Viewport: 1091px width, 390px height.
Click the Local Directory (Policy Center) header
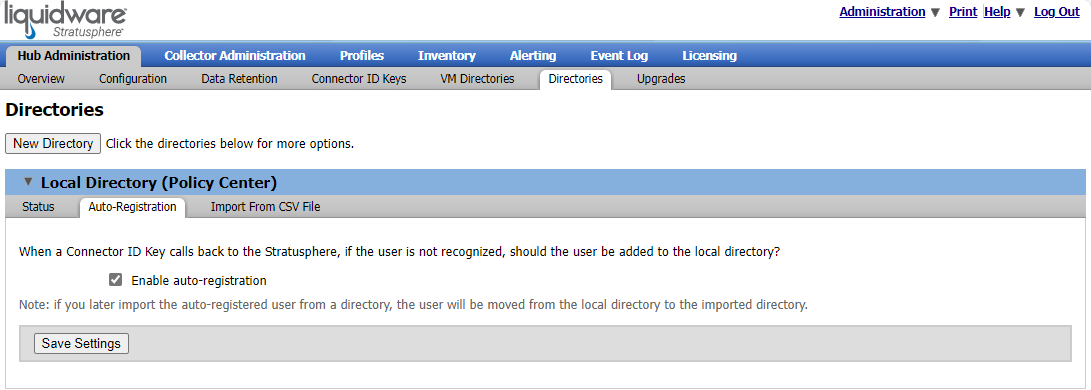coord(546,183)
